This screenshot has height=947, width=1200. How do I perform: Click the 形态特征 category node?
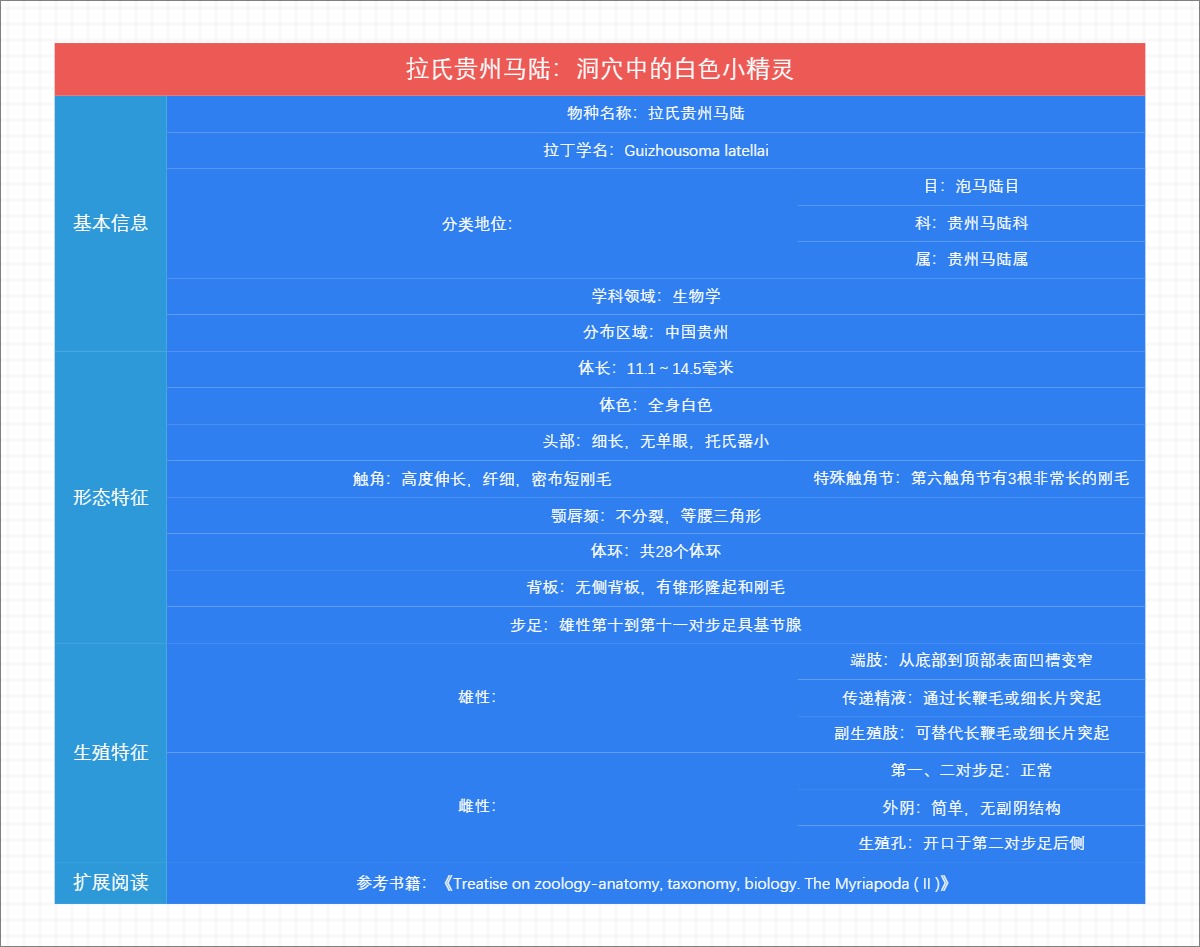click(110, 497)
